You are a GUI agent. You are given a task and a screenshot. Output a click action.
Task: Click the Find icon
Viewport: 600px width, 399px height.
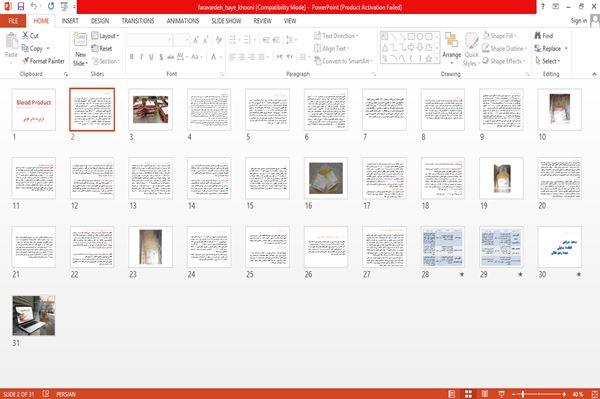pos(538,36)
